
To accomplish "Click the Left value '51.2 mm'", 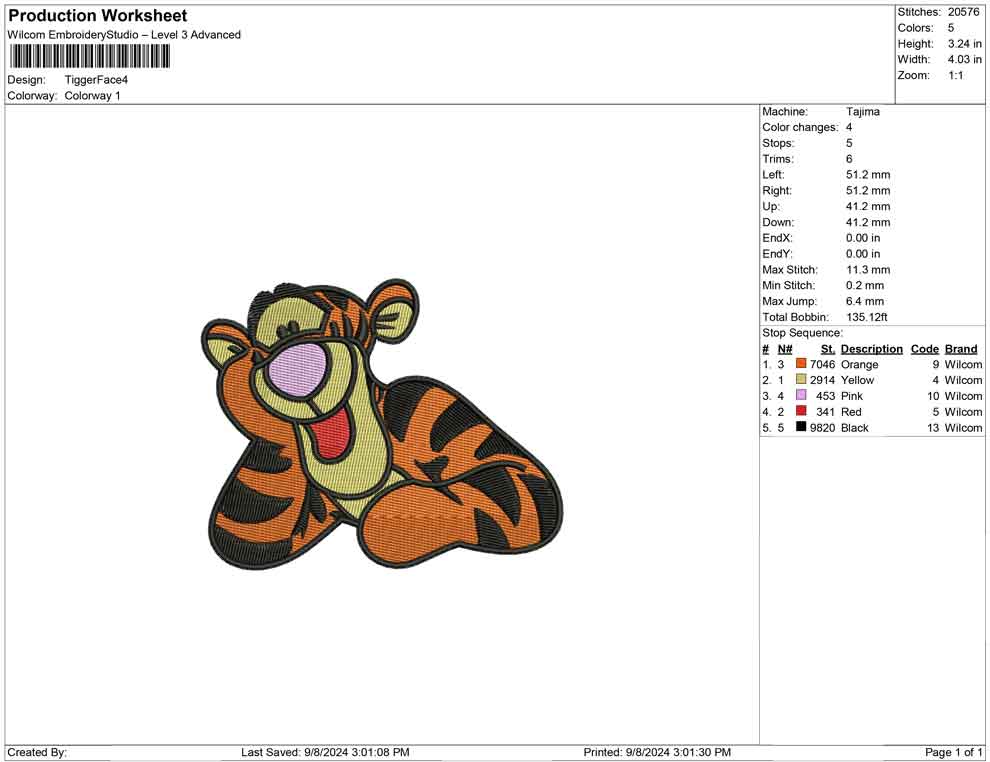I will click(868, 175).
